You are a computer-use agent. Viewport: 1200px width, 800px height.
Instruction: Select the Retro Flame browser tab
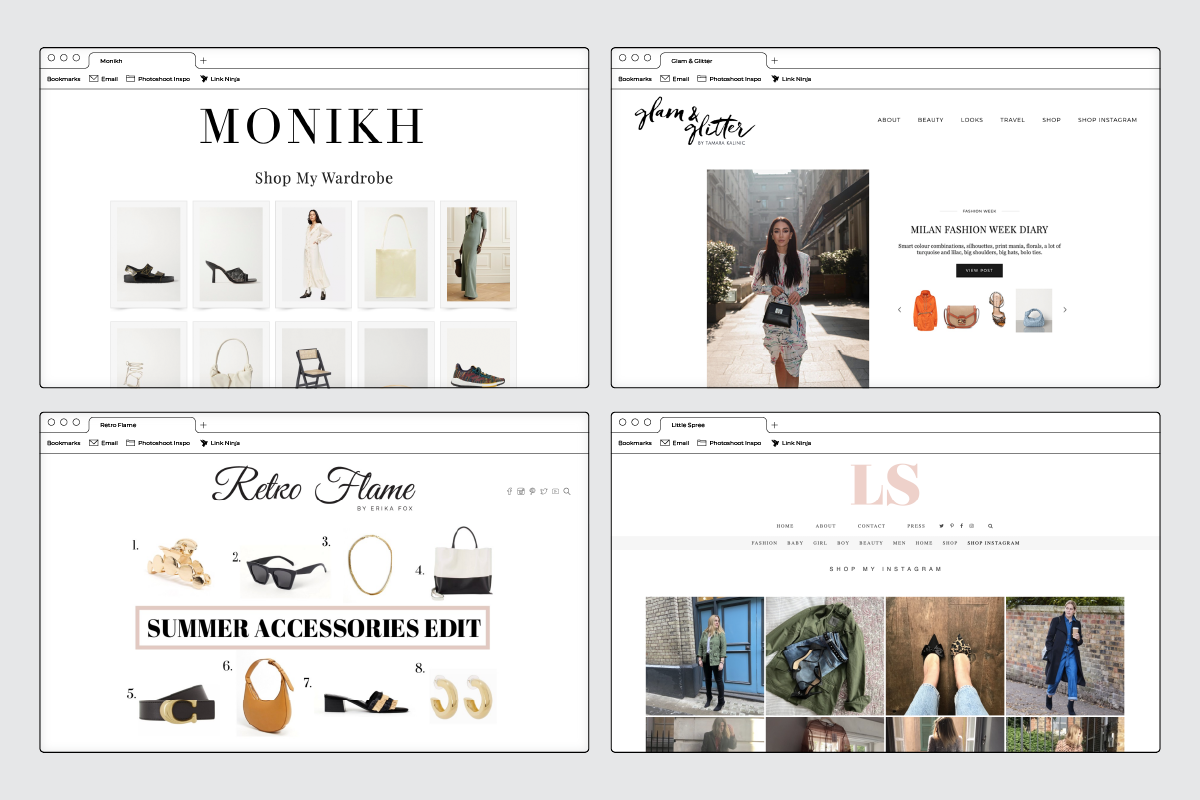point(140,425)
